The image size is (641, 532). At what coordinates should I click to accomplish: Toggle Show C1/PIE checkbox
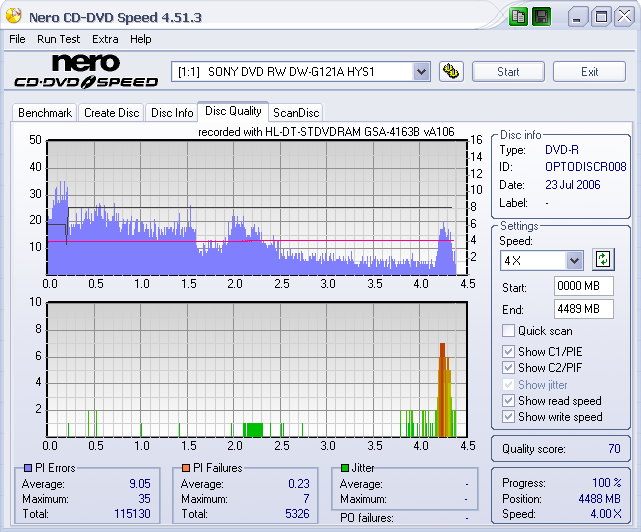point(509,351)
